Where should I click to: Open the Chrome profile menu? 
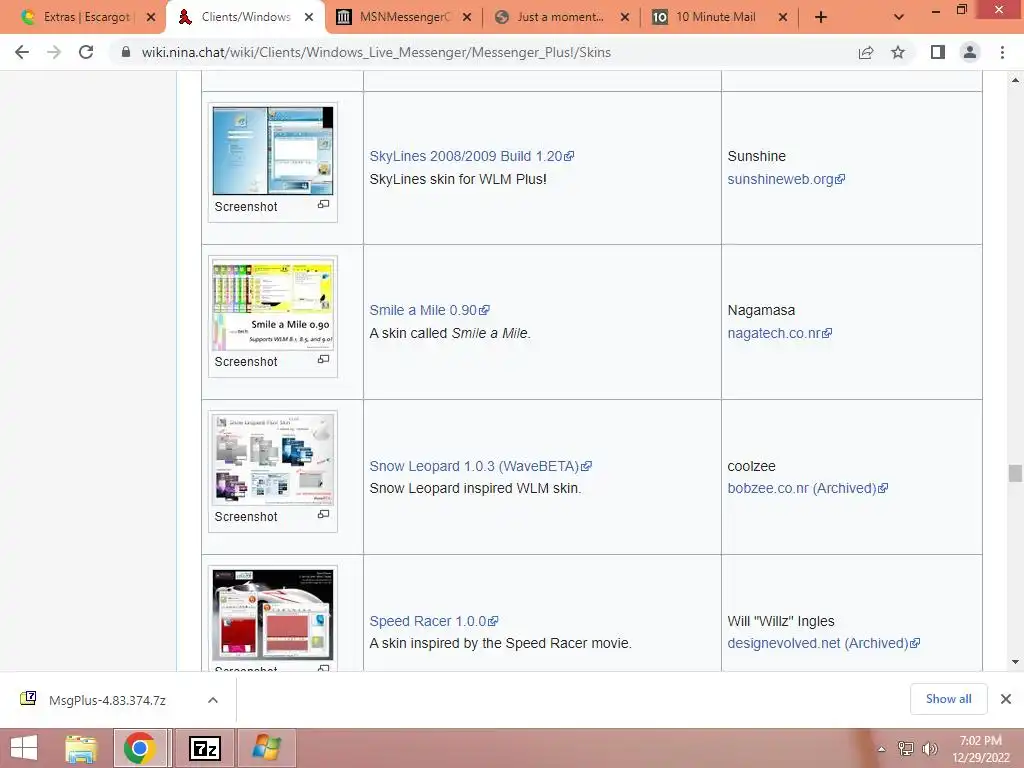pos(970,52)
